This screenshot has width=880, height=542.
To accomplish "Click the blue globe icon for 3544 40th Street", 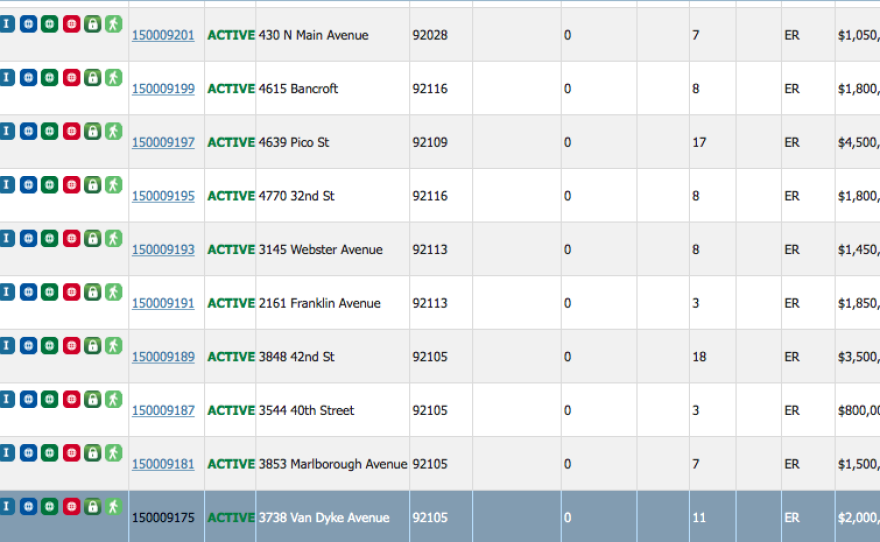I will pos(28,399).
